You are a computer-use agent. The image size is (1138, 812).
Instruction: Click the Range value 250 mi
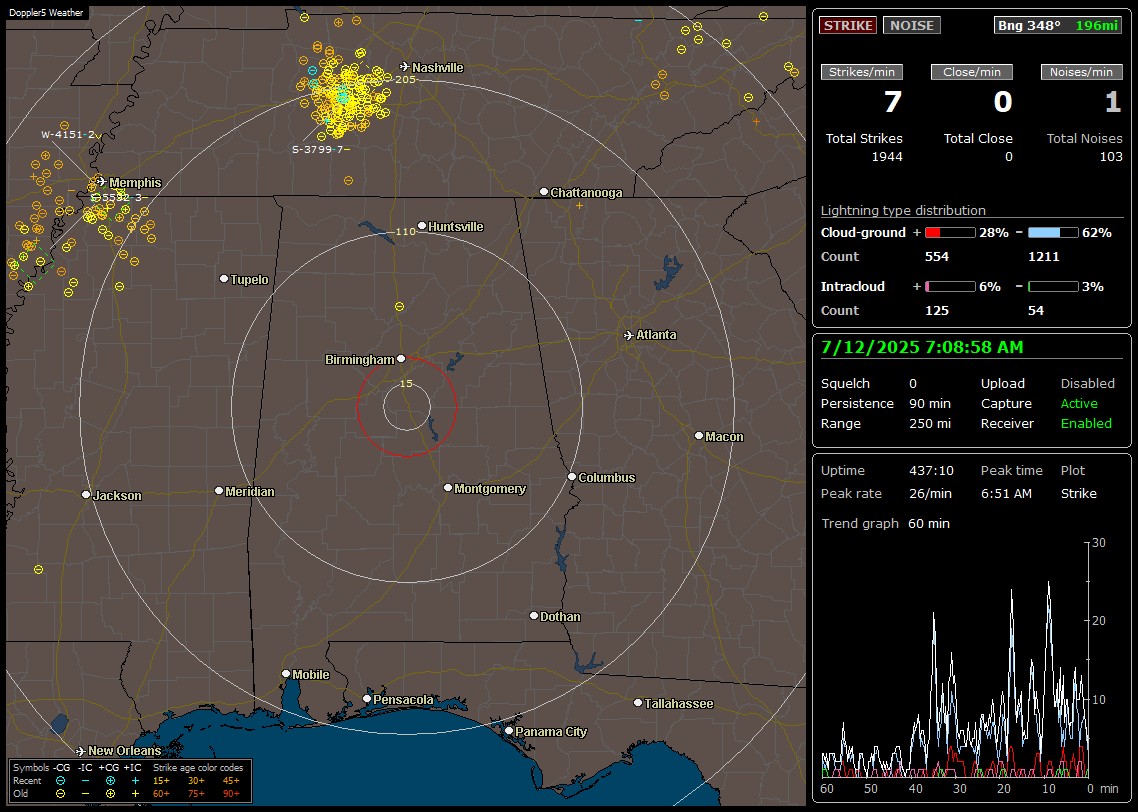click(x=930, y=424)
